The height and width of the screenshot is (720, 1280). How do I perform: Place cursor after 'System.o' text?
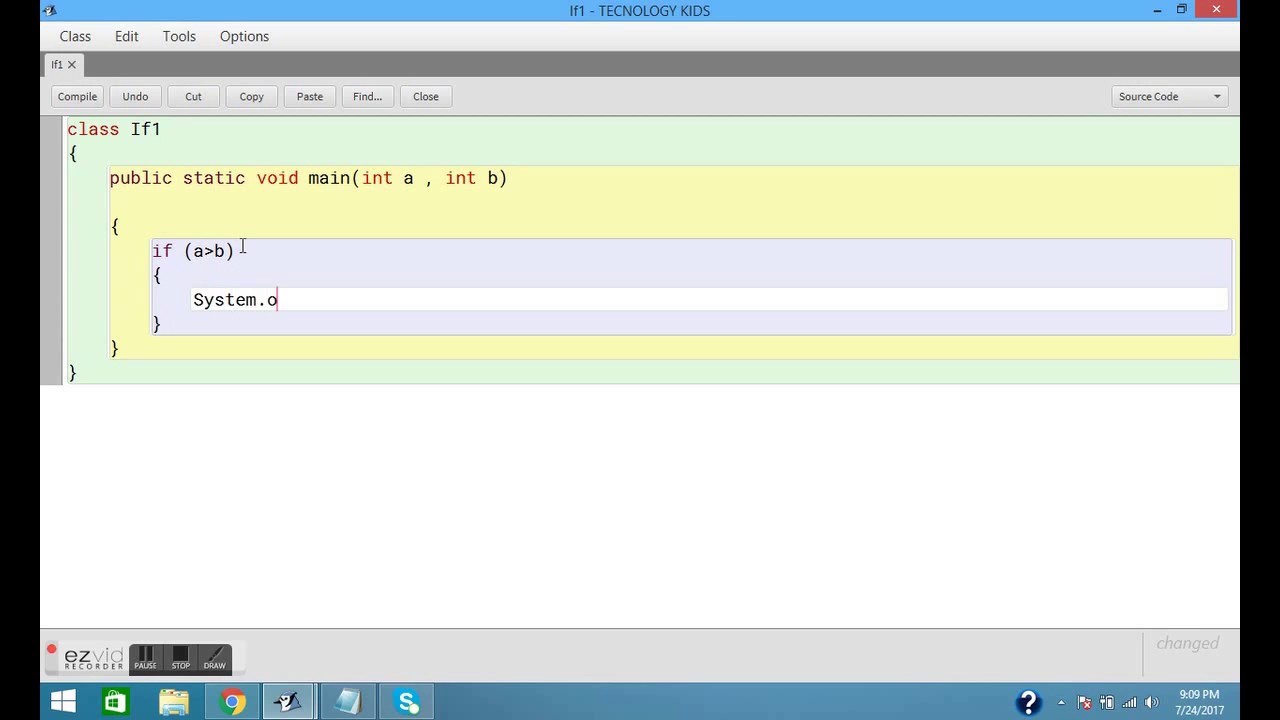tap(278, 300)
